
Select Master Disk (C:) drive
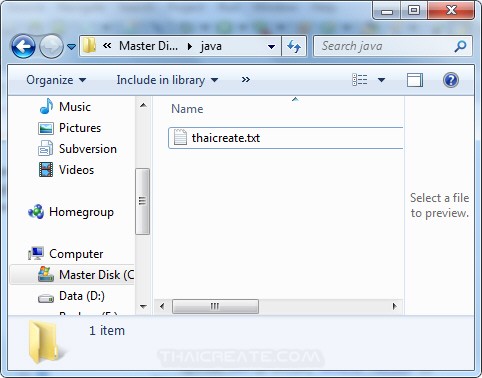pyautogui.click(x=72, y=275)
